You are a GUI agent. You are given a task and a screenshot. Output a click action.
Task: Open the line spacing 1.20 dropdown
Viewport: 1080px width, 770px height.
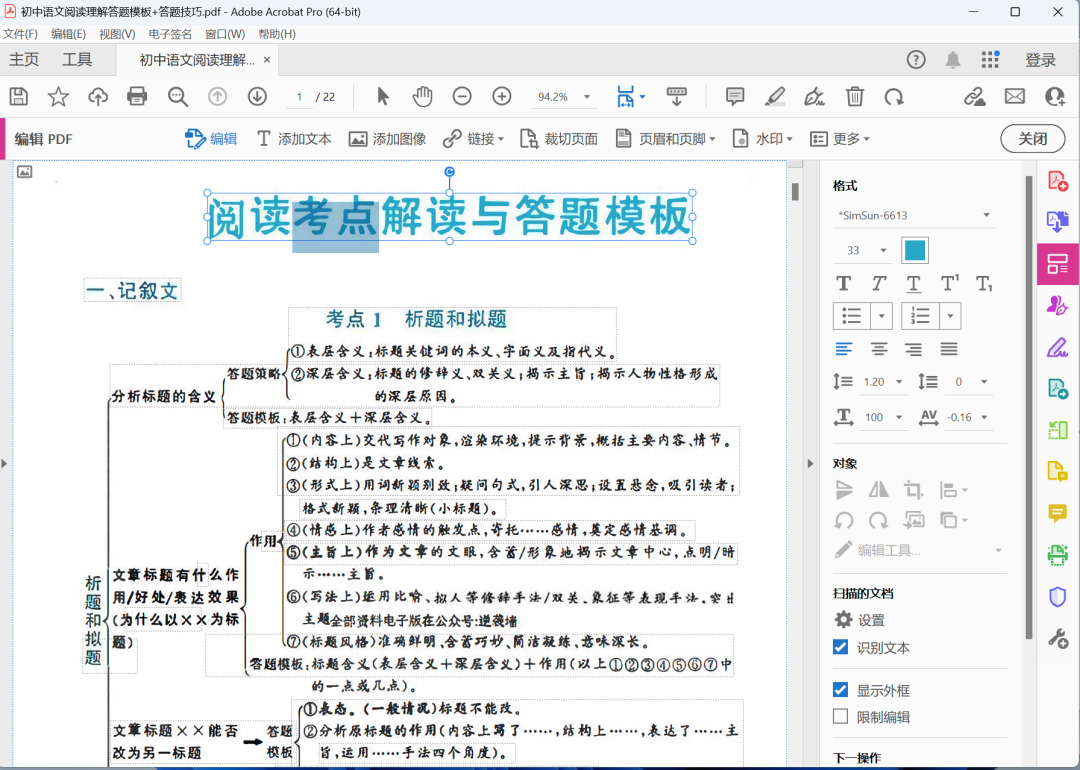899,382
